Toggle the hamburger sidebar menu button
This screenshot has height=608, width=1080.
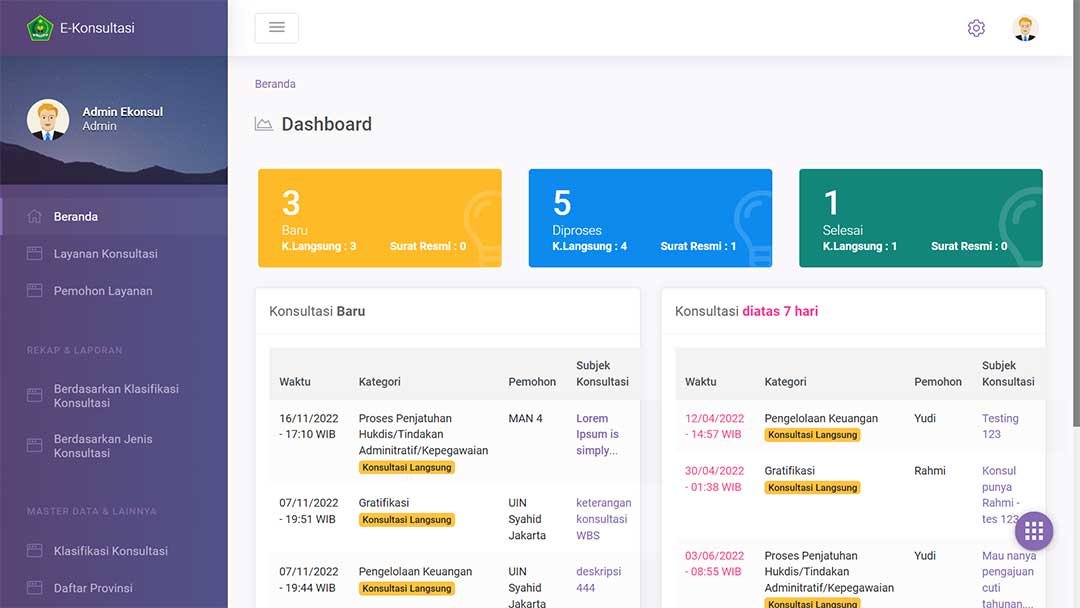[277, 28]
